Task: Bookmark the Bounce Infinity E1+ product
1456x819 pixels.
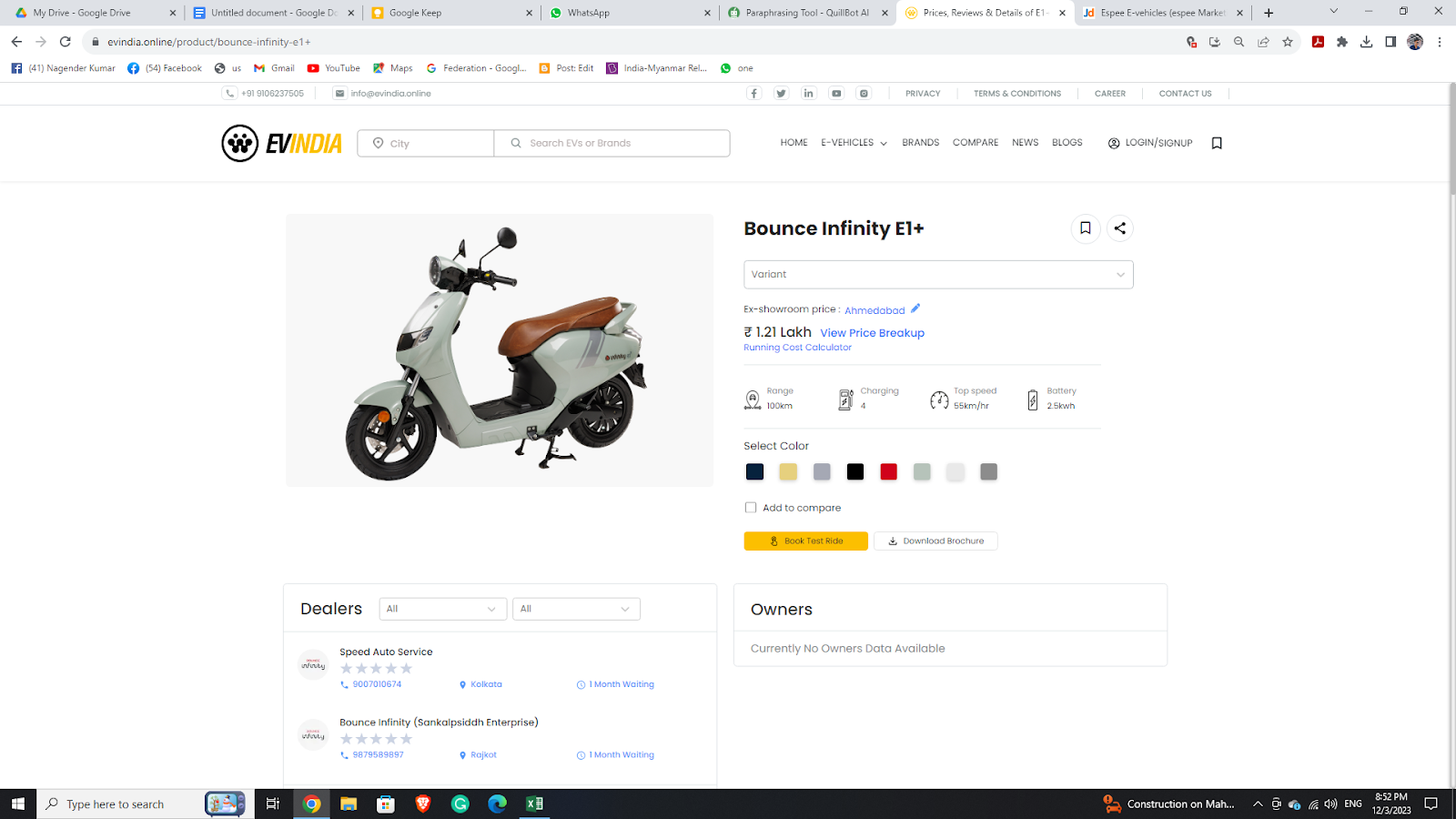Action: pos(1086,228)
